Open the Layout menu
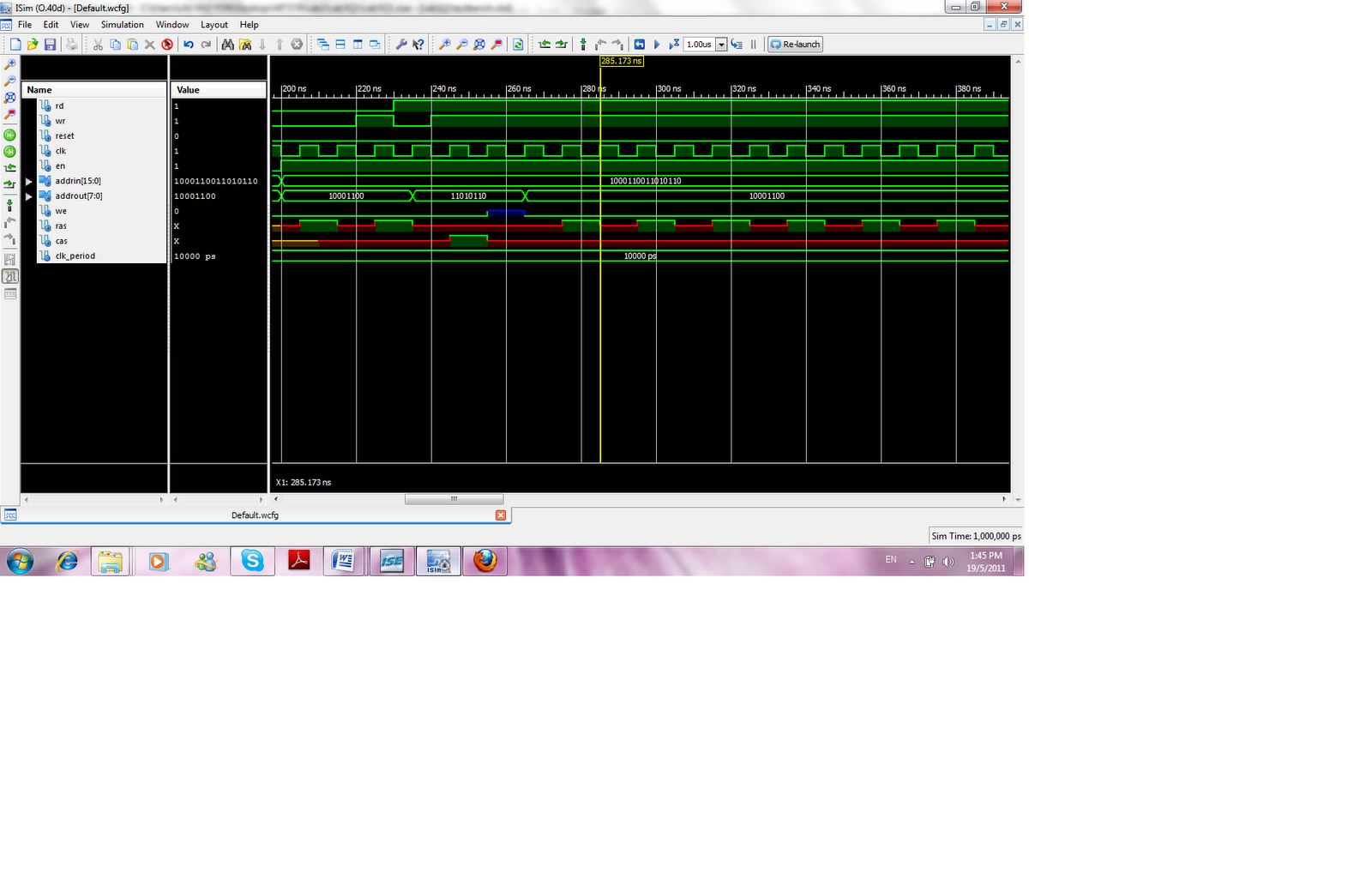Viewport: 1372px width, 879px height. (214, 25)
